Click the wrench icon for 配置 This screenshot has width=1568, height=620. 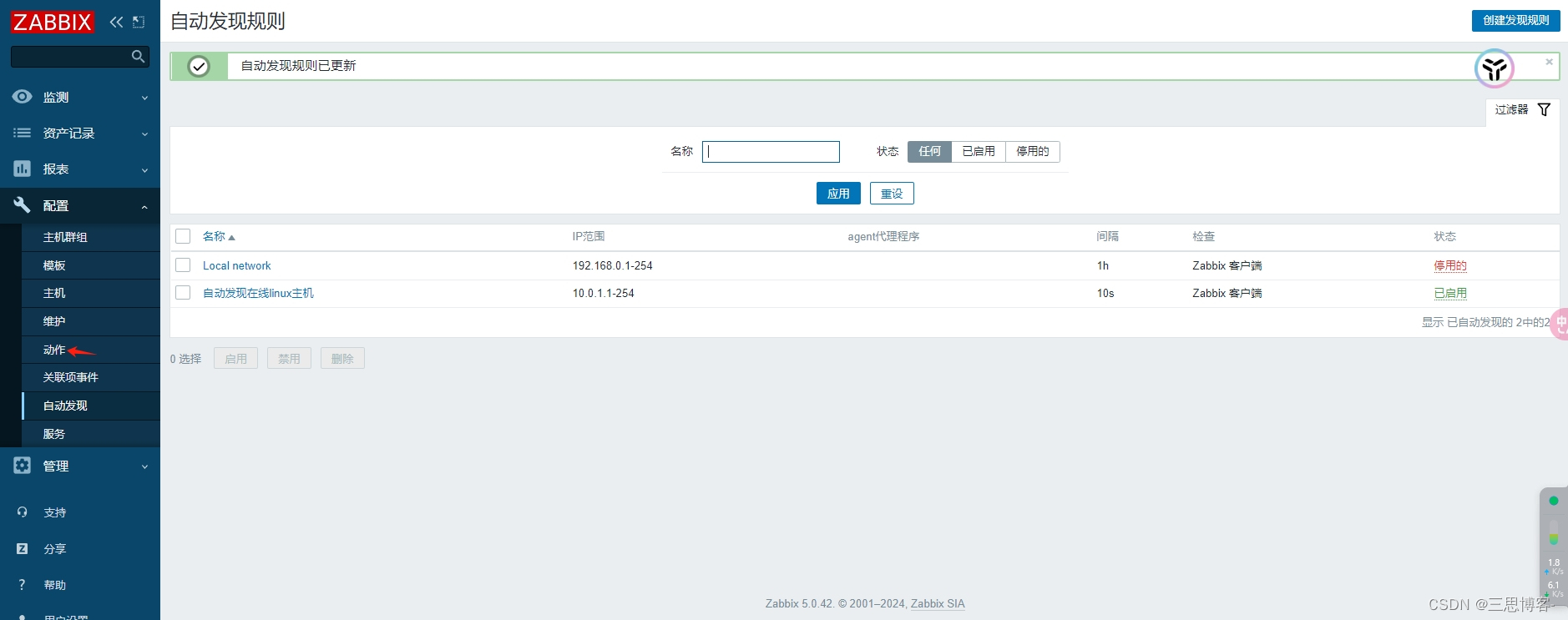[23, 204]
